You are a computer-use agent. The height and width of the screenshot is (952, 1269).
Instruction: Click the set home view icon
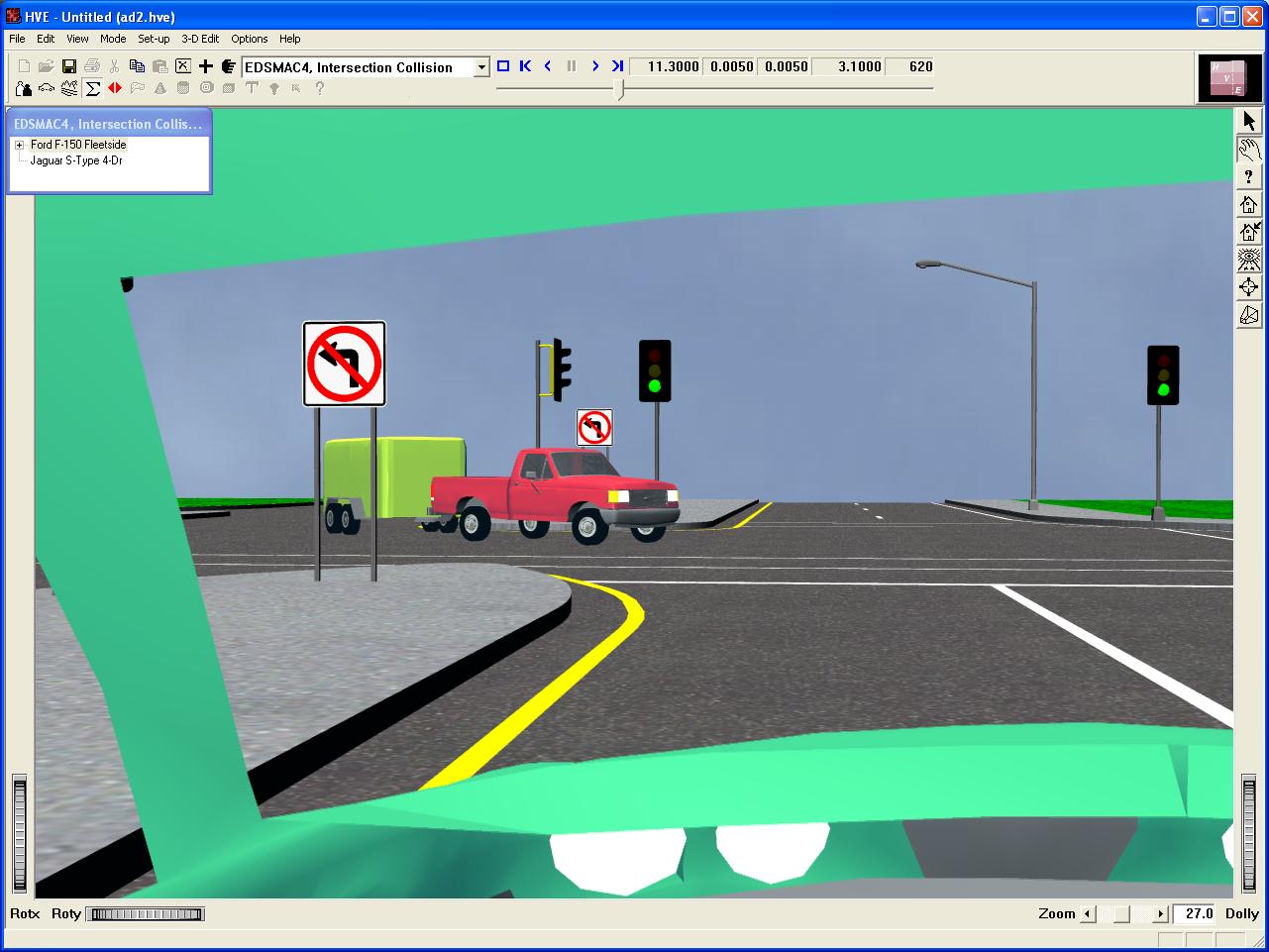[1248, 233]
